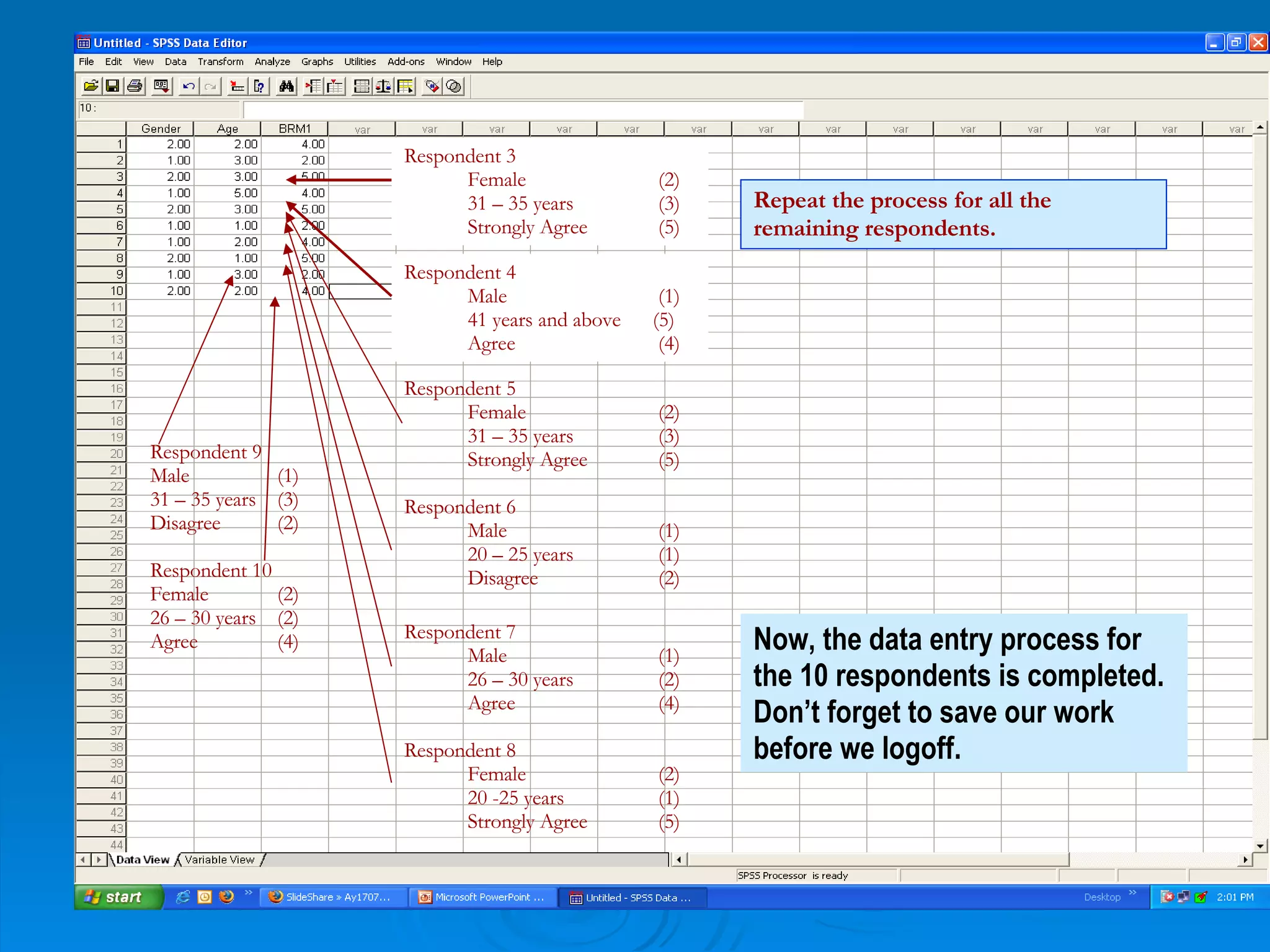This screenshot has width=1270, height=952.
Task: Click the BRM1 column header
Action: point(295,128)
